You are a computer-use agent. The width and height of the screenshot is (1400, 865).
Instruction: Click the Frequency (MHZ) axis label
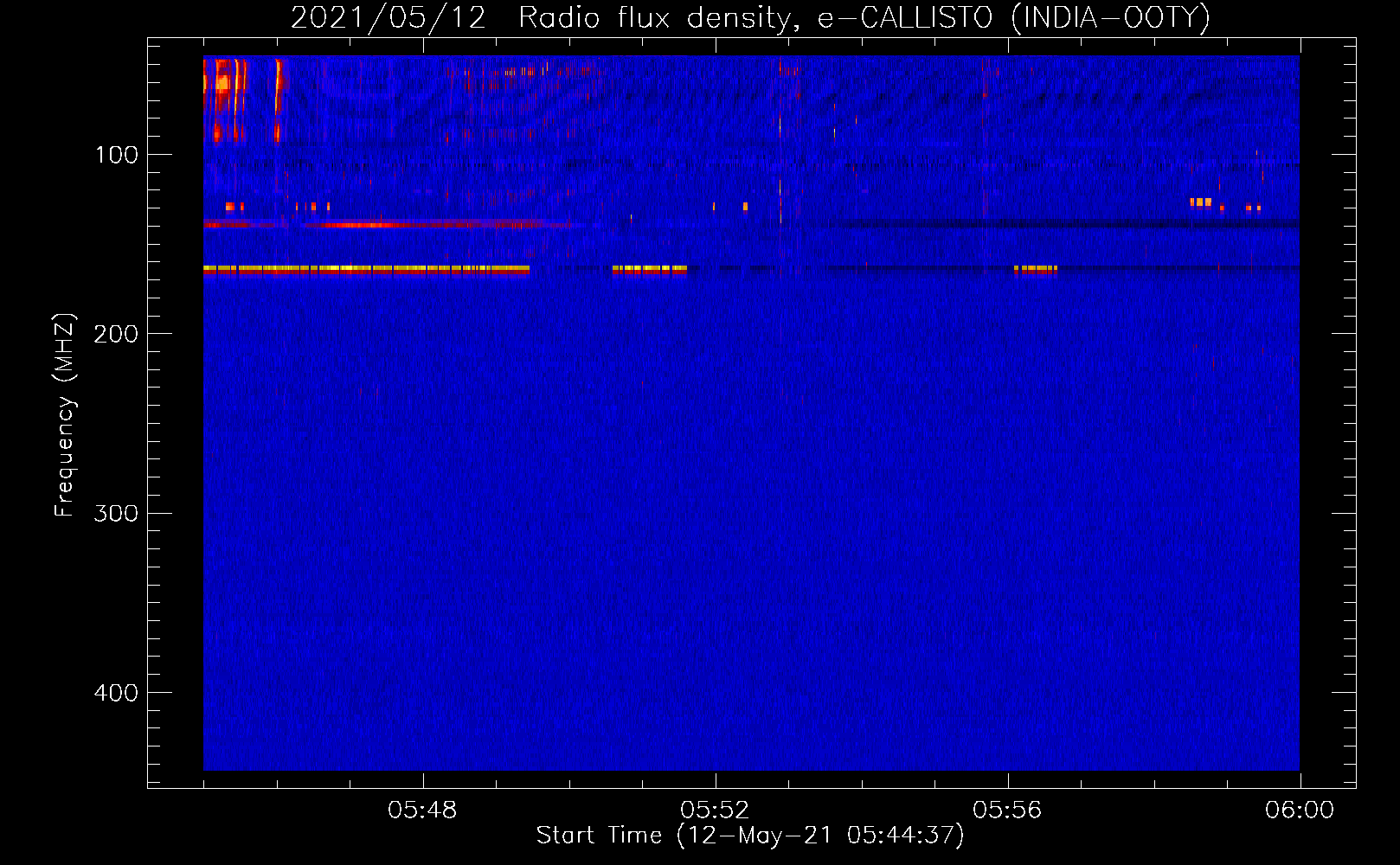[x=65, y=415]
